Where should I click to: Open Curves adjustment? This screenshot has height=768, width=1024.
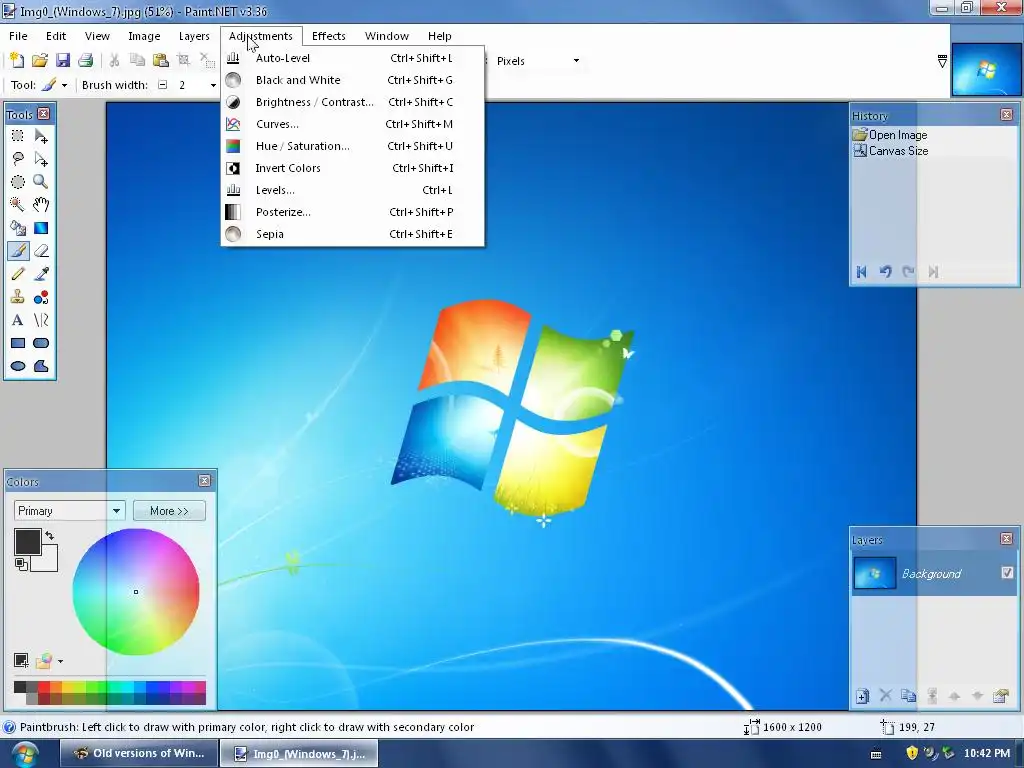pyautogui.click(x=353, y=124)
